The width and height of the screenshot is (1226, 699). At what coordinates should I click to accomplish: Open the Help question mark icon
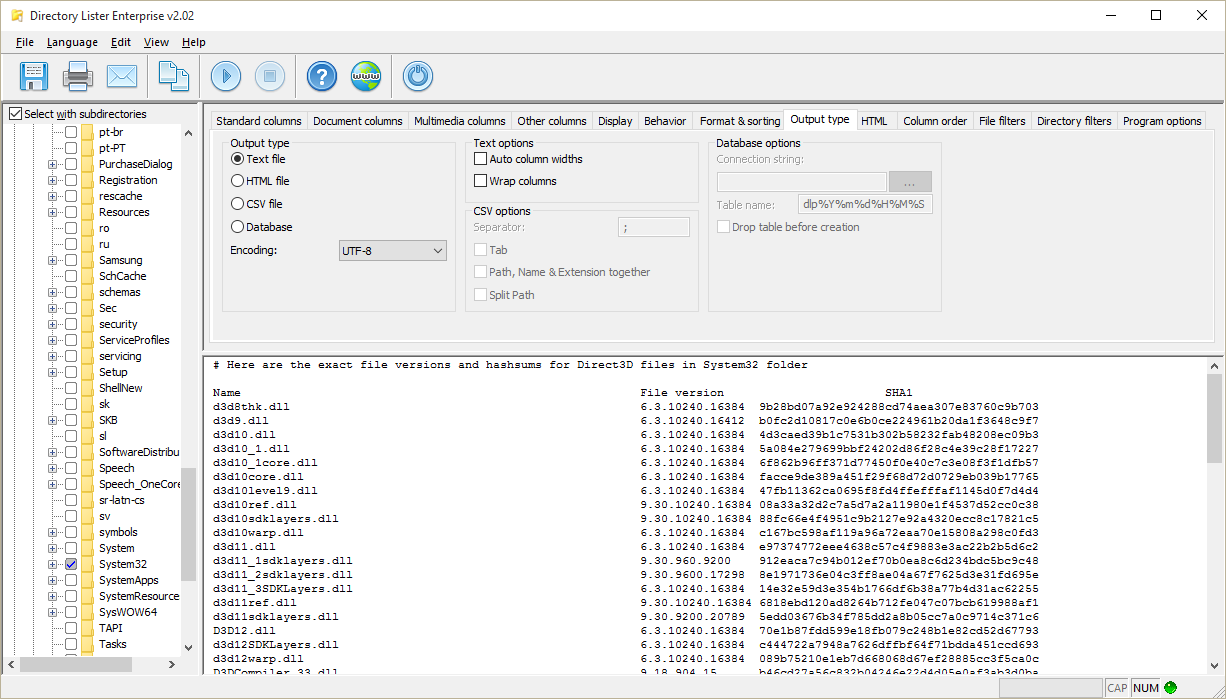coord(322,76)
